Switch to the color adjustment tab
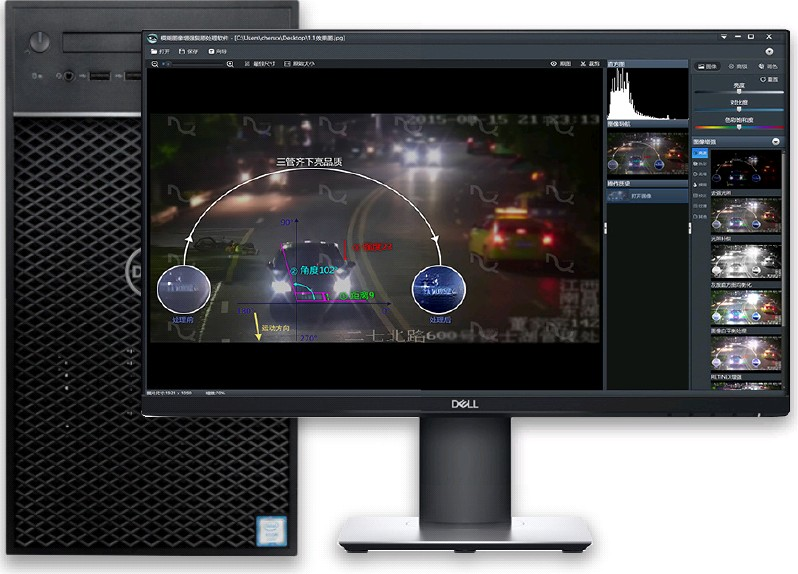Viewport: 798px width, 574px height. coord(768,65)
